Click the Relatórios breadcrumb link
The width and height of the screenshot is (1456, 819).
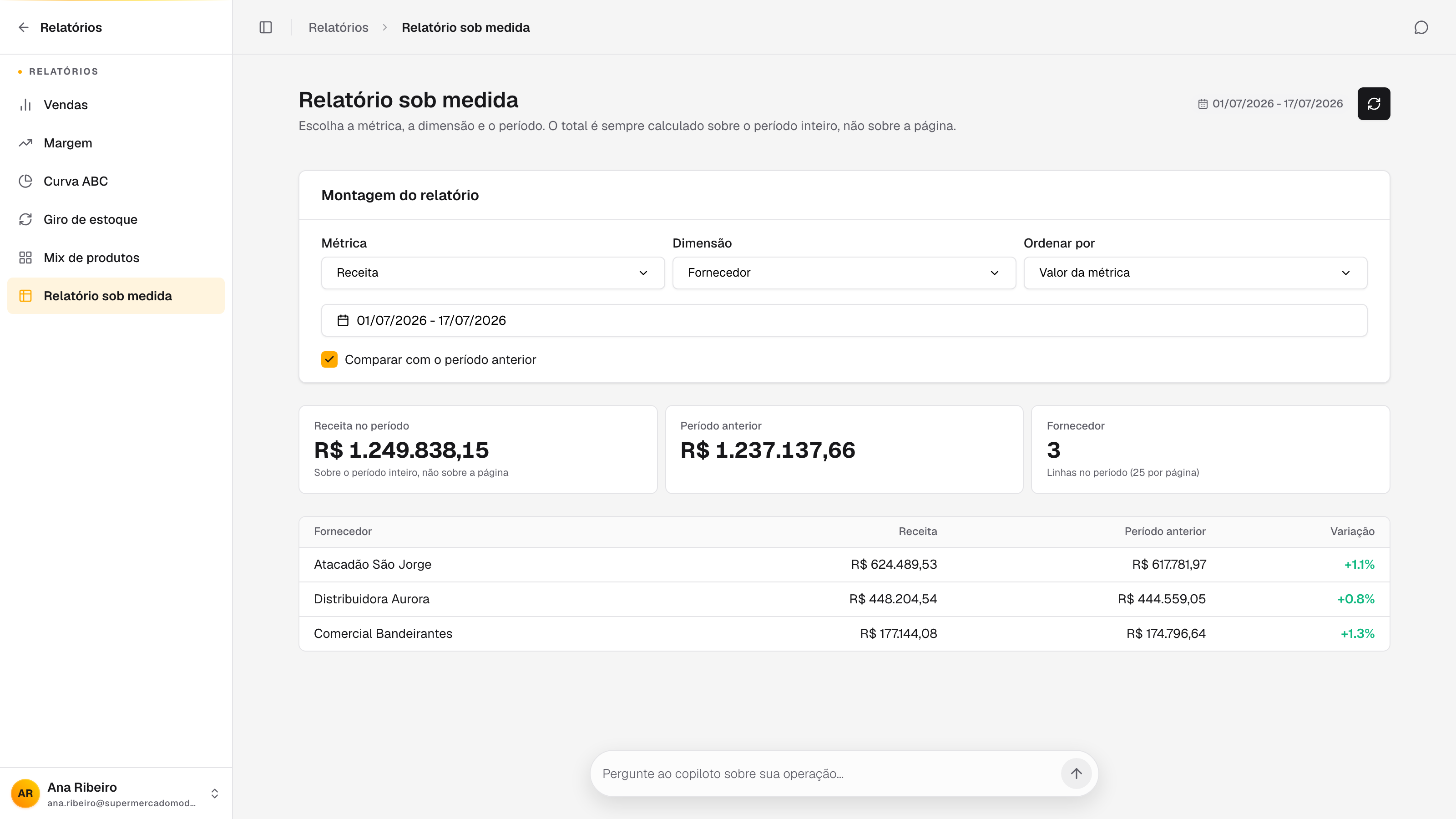[x=338, y=27]
